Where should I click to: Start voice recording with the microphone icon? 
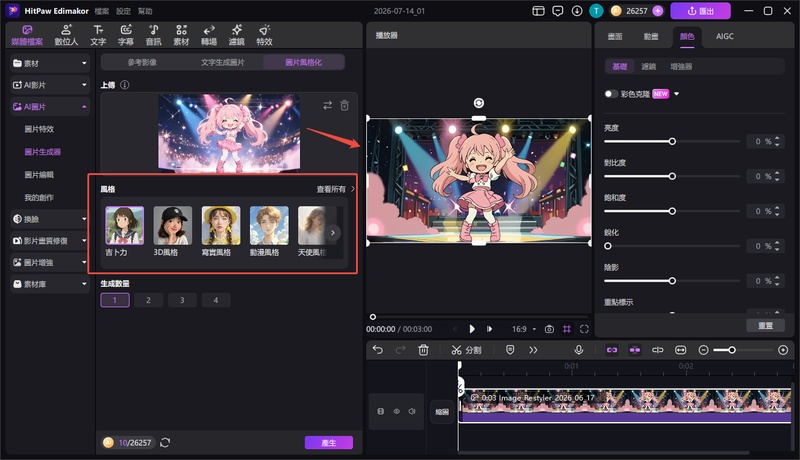(579, 350)
